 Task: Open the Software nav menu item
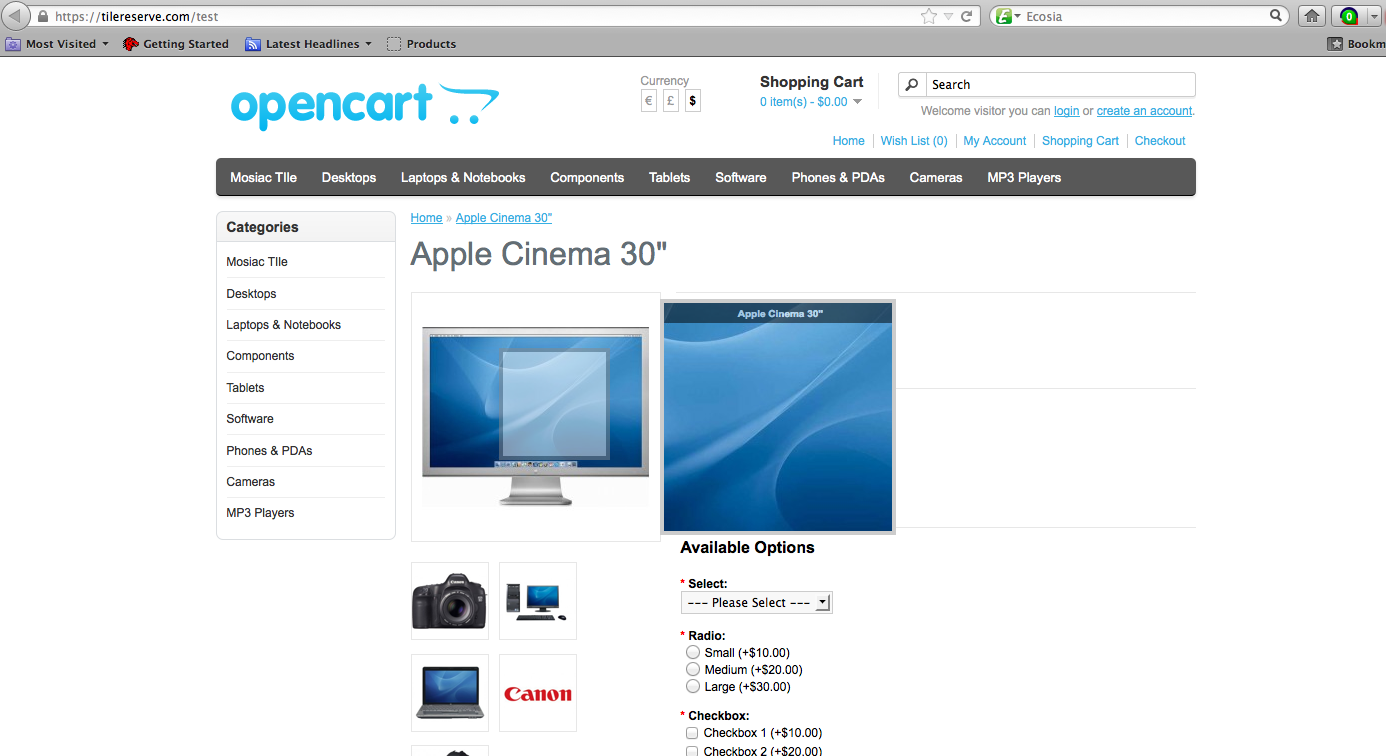741,177
